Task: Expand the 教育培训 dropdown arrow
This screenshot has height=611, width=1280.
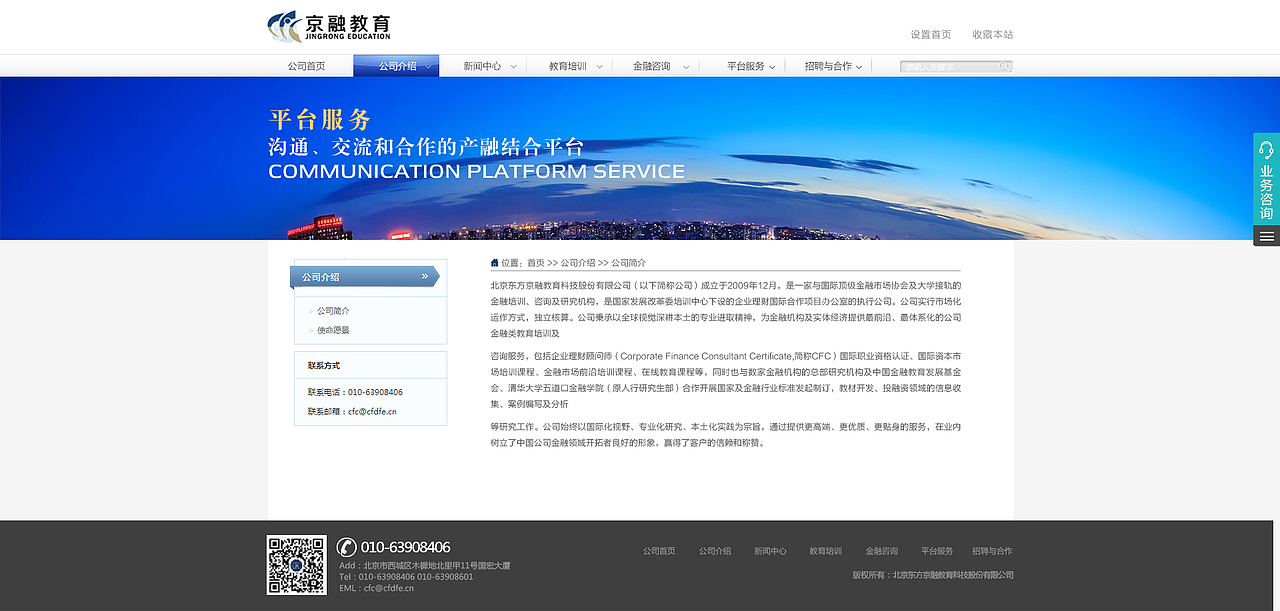Action: (x=600, y=67)
